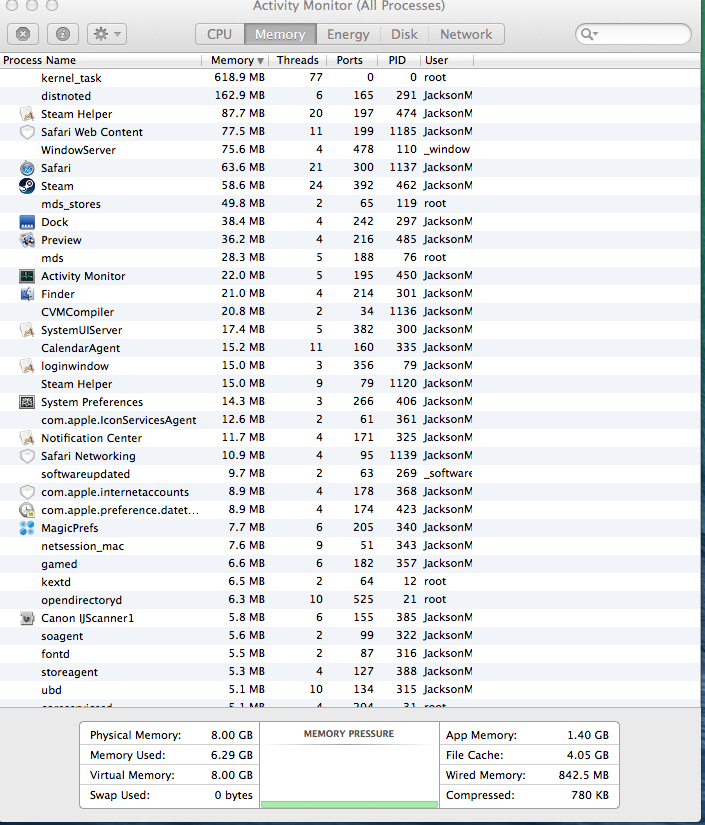Select the opendirectoryd process
705x825 pixels.
tap(352, 600)
